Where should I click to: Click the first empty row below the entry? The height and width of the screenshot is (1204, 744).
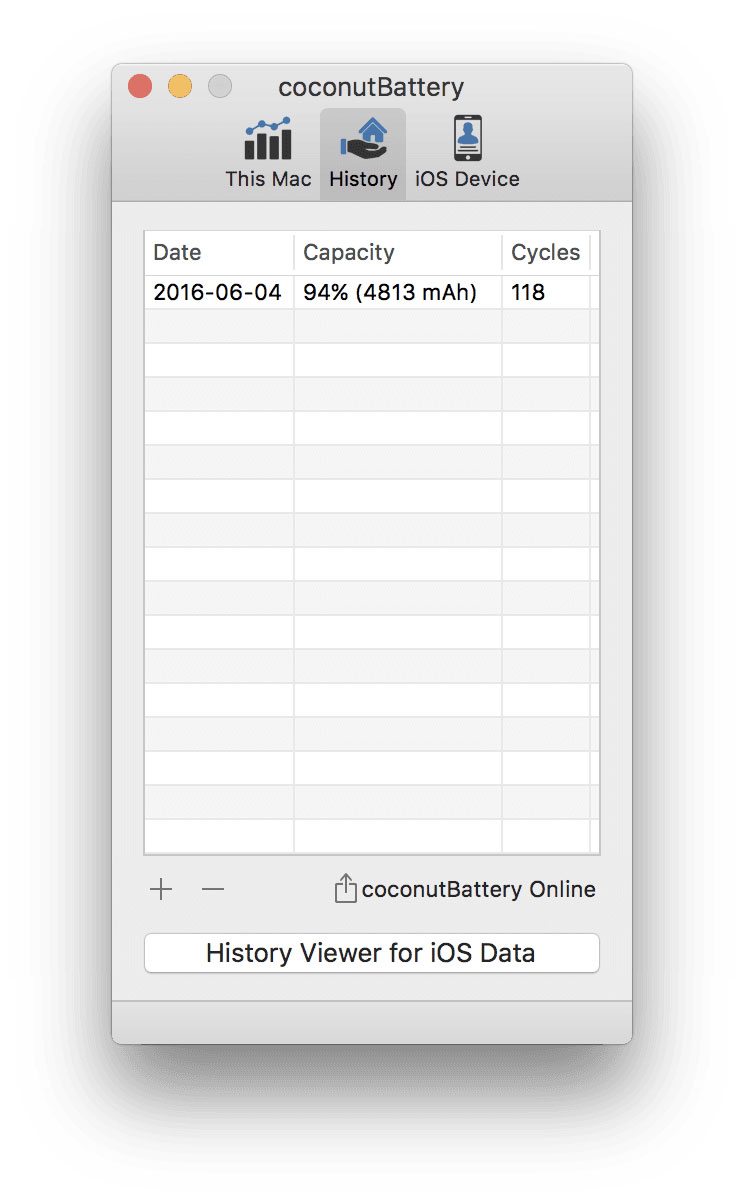370,327
